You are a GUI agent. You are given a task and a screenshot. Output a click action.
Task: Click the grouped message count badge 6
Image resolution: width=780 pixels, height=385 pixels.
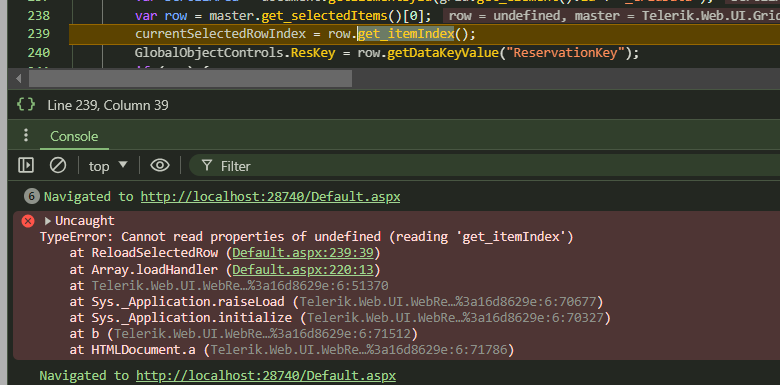coord(31,196)
